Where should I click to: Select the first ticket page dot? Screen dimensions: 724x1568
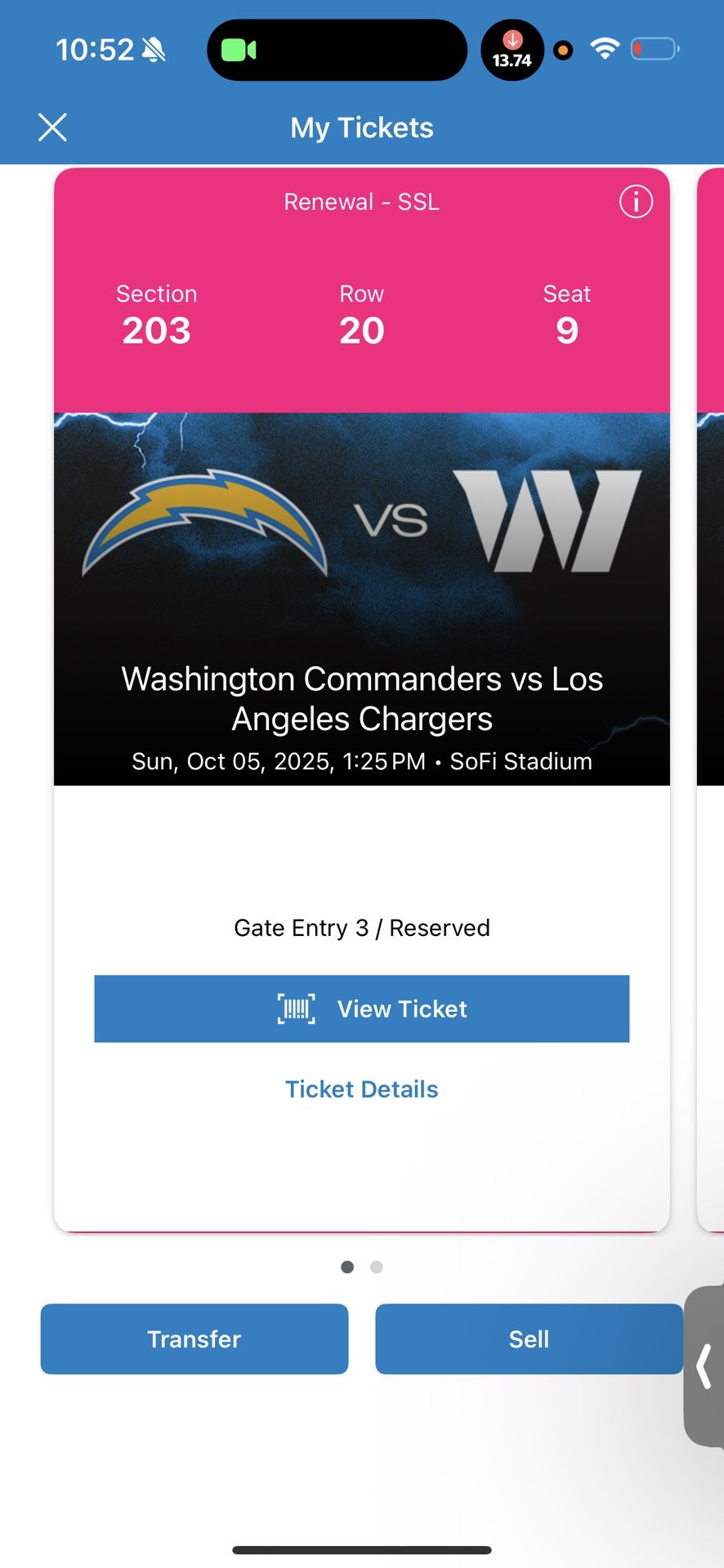tap(347, 1267)
